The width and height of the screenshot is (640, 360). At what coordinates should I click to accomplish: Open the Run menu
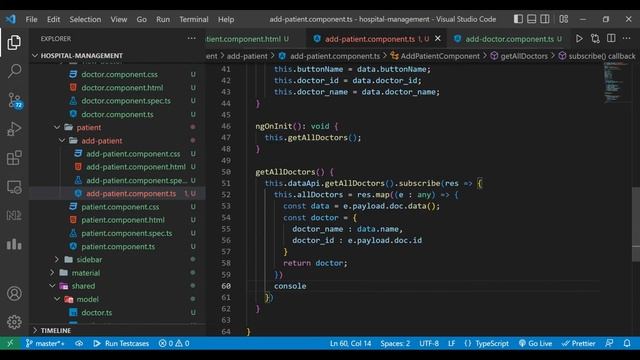(163, 19)
